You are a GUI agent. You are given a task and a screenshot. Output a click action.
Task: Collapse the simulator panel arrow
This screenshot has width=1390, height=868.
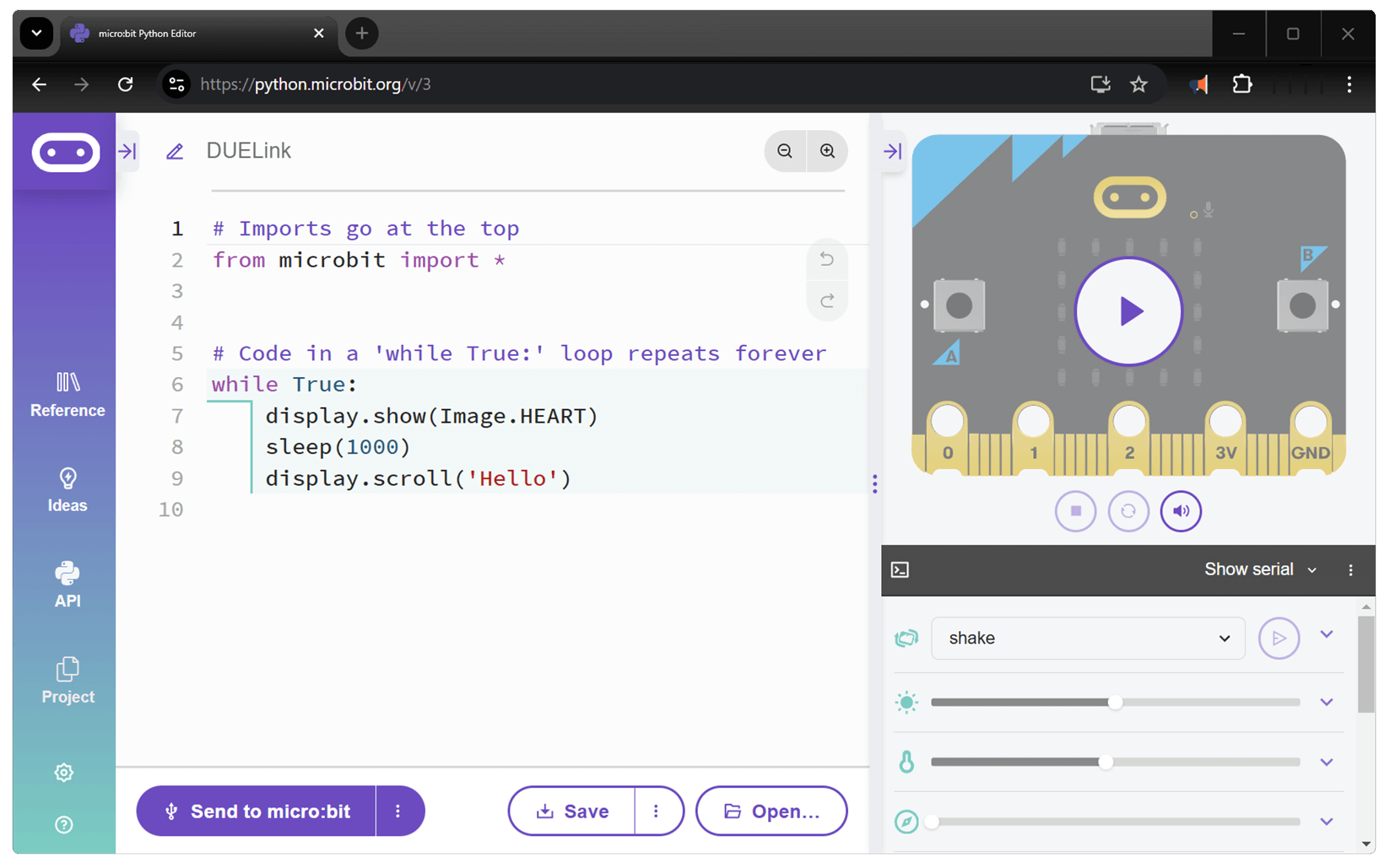click(893, 151)
